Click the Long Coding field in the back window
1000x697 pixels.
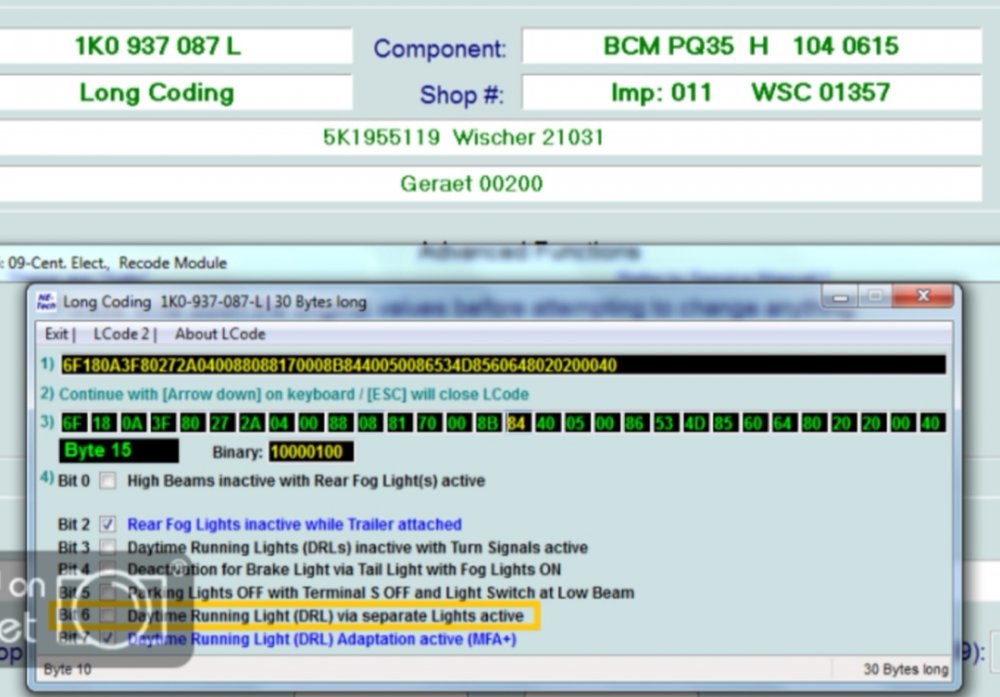[175, 92]
